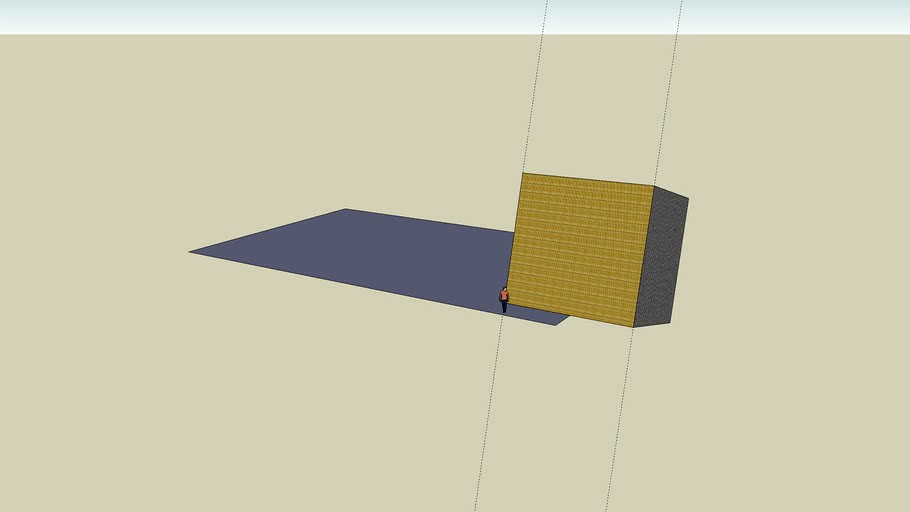Click the pale sky strip at the top

click(455, 16)
